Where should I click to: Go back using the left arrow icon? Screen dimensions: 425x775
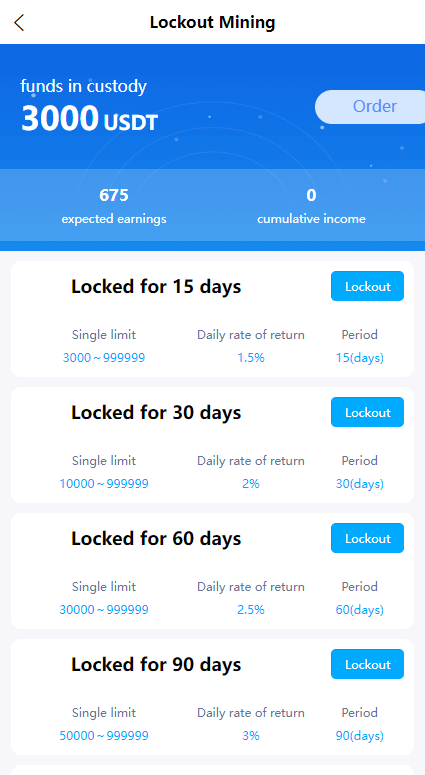19,23
